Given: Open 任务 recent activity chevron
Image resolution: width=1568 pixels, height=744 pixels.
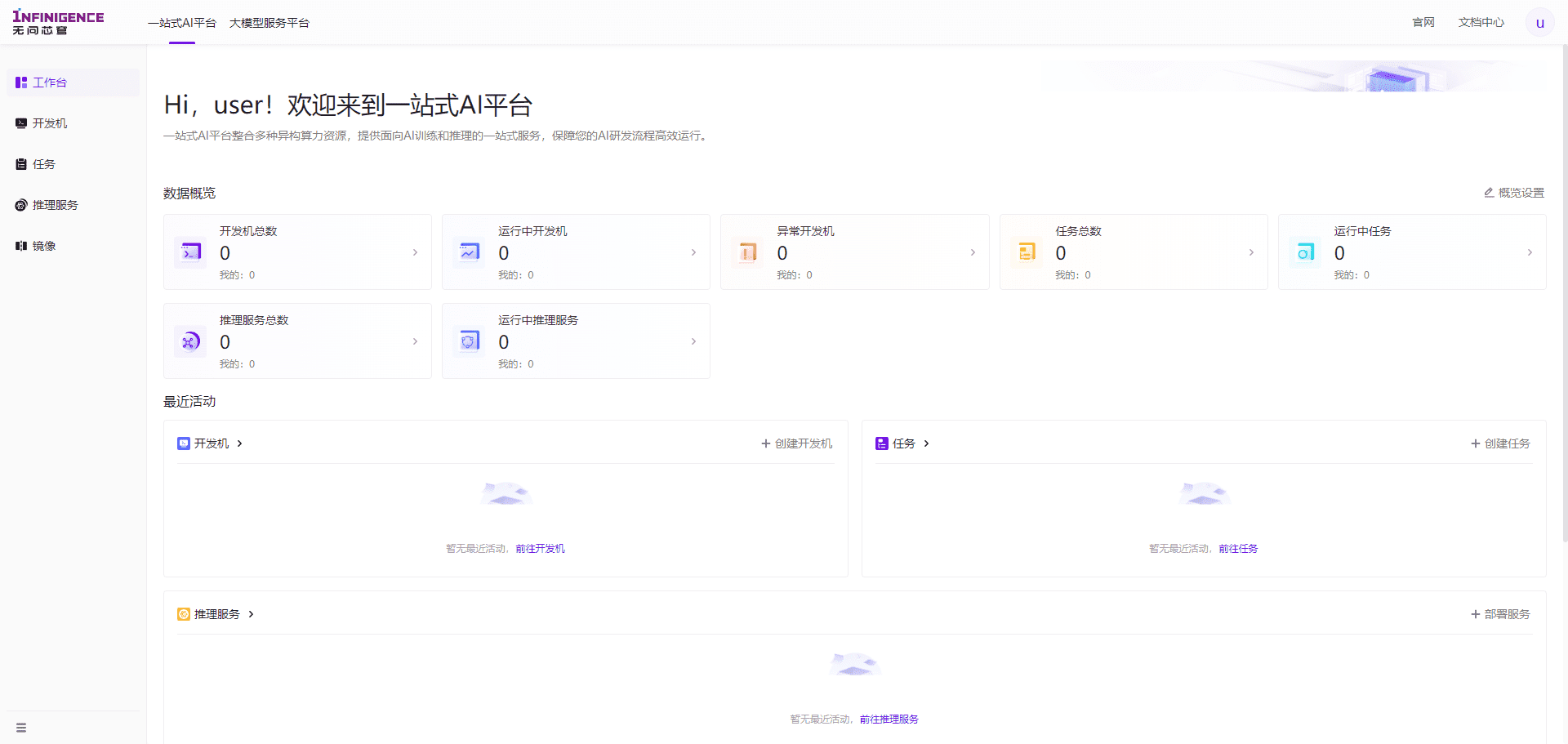Looking at the screenshot, I should point(926,443).
